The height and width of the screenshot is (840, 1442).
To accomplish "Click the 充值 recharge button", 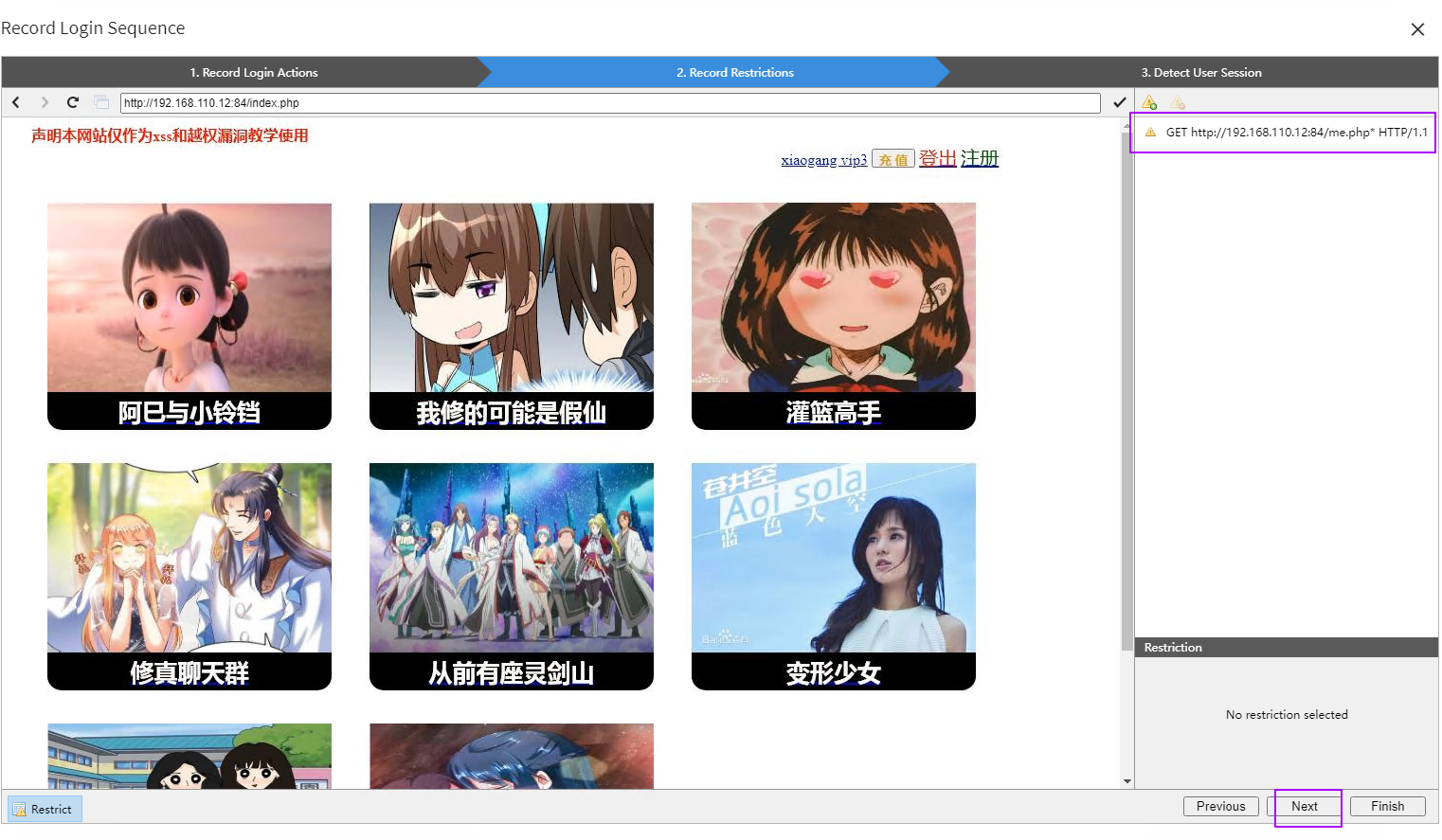I will tap(892, 159).
